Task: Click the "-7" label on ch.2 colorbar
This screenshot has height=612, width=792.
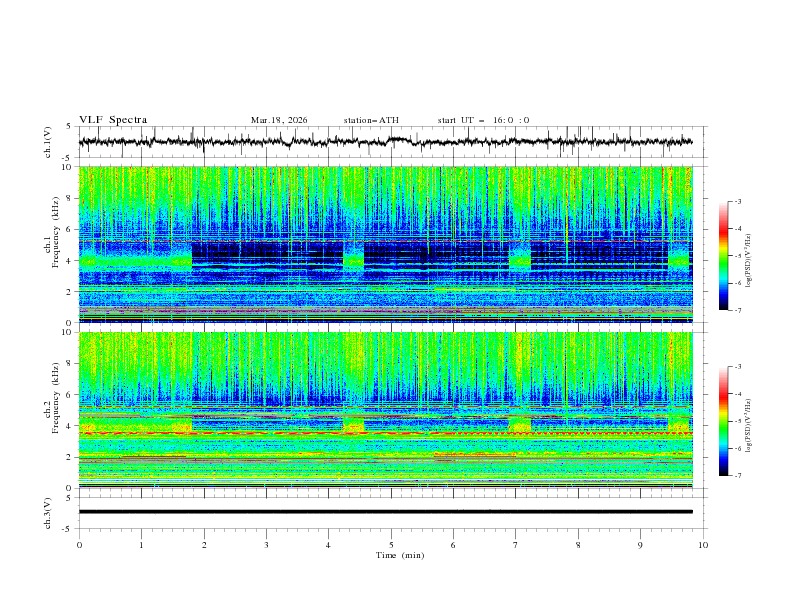Action: pyautogui.click(x=738, y=476)
